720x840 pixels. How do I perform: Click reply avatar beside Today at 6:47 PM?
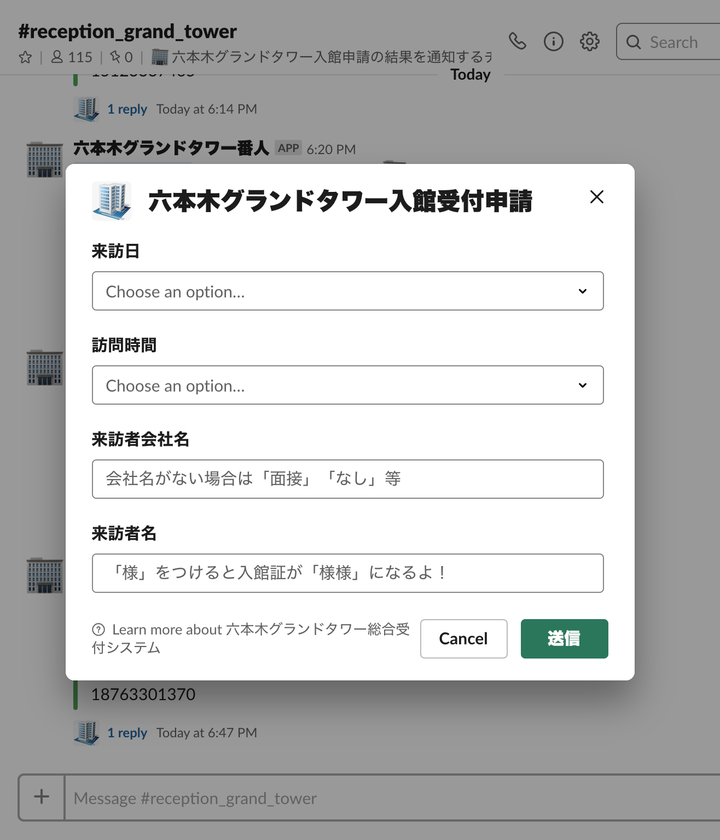(x=86, y=732)
